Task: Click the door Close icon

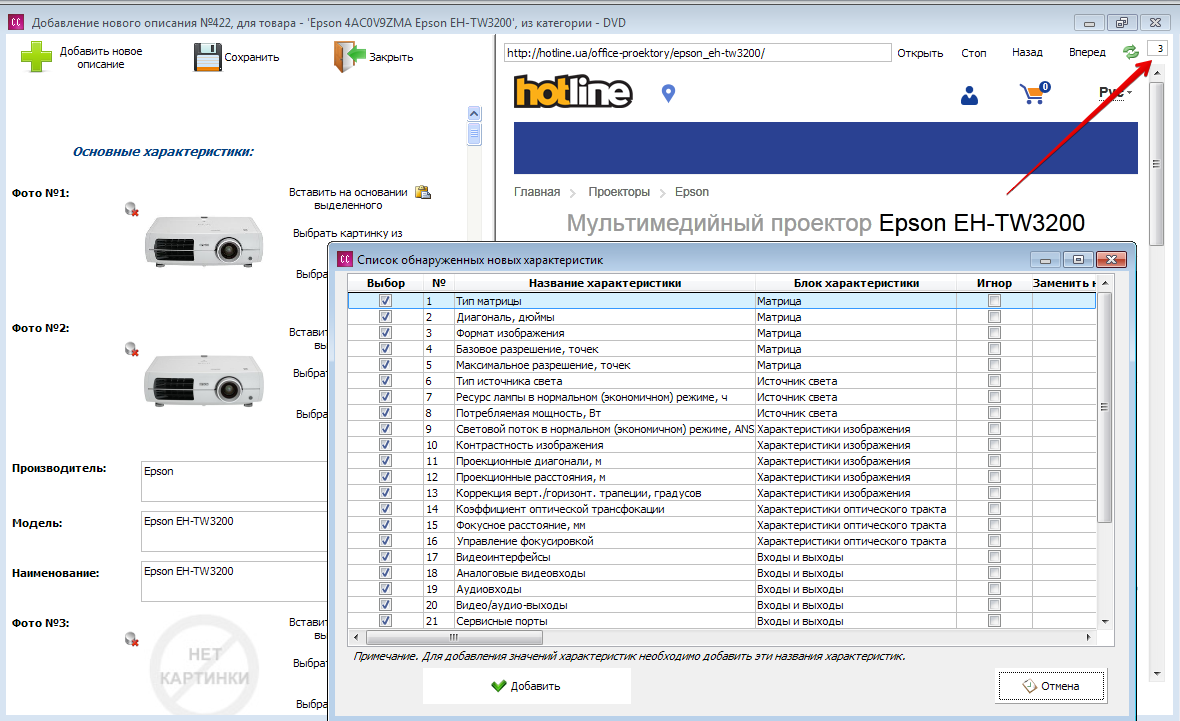Action: [349, 56]
